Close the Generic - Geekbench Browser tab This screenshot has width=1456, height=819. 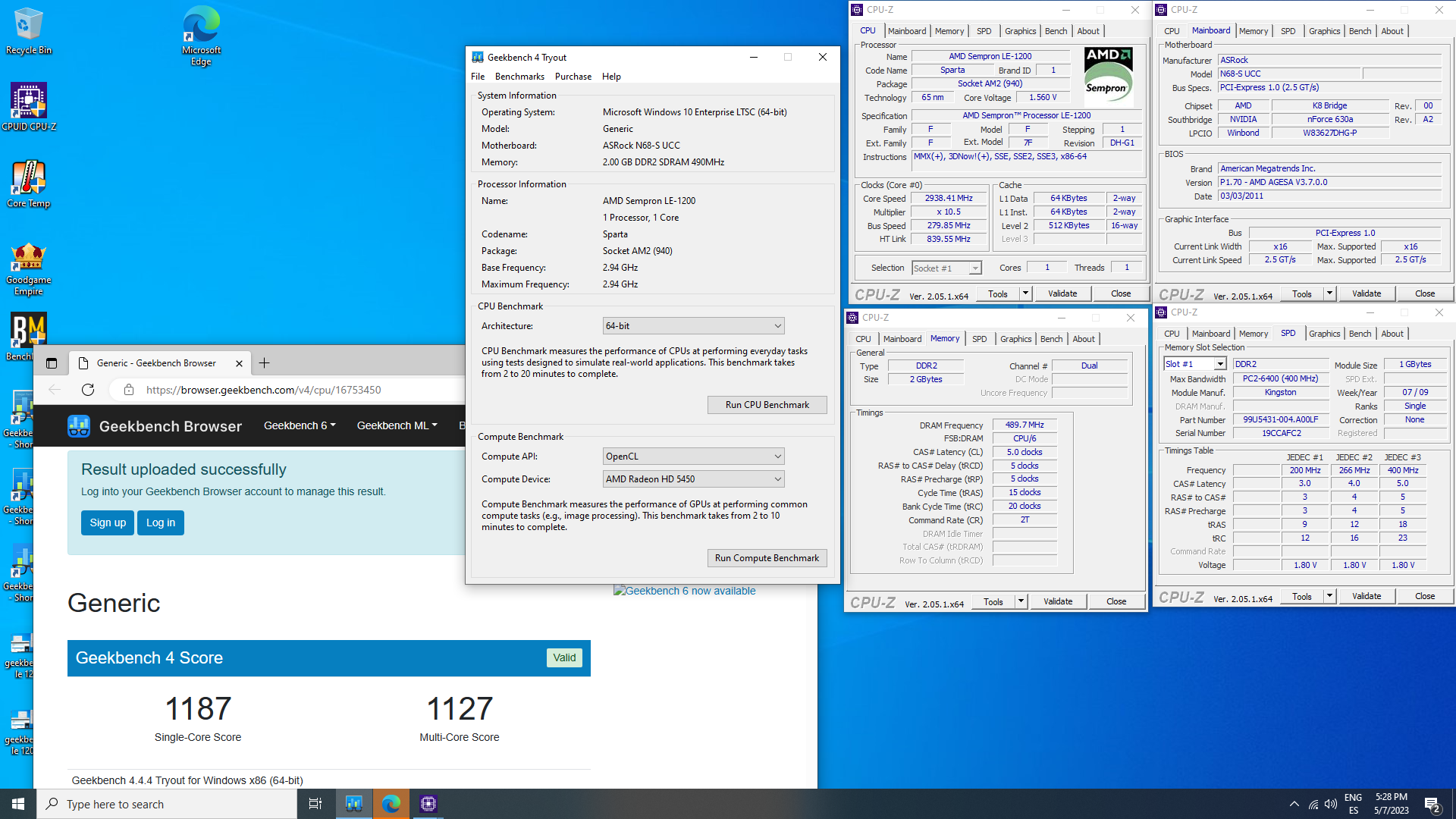tap(239, 363)
